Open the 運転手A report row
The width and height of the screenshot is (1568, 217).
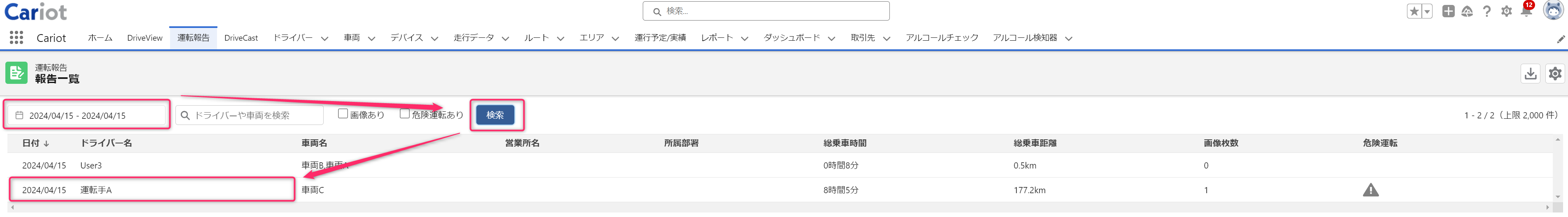(x=779, y=190)
